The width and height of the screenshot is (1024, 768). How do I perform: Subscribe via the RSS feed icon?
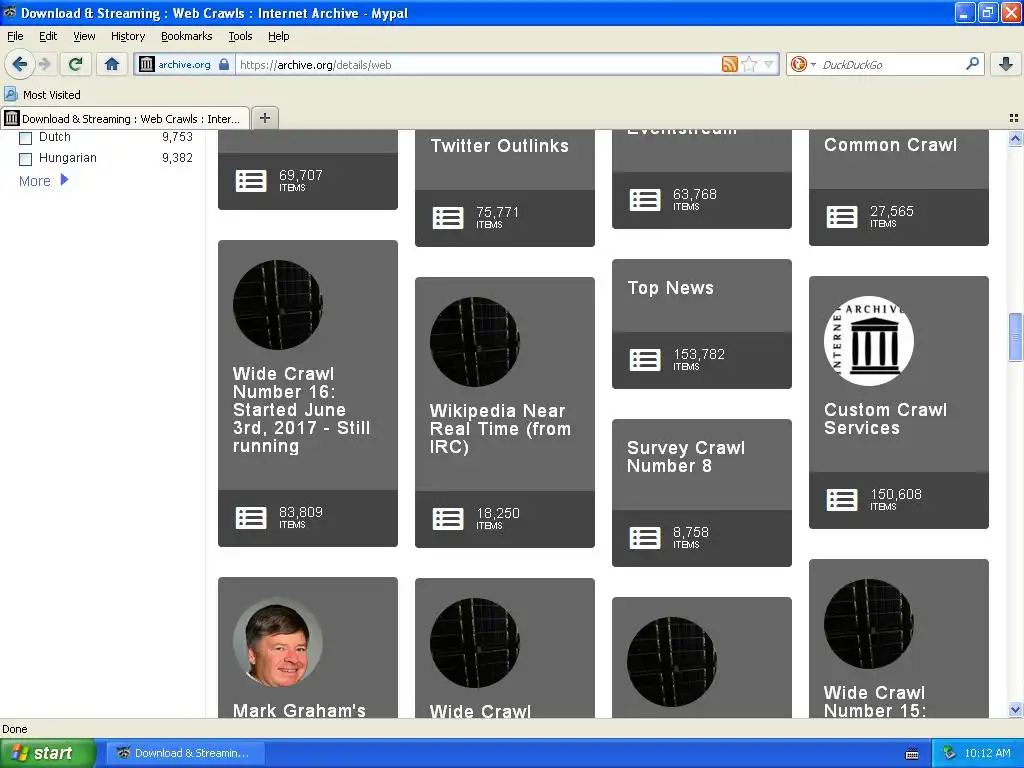coord(729,64)
